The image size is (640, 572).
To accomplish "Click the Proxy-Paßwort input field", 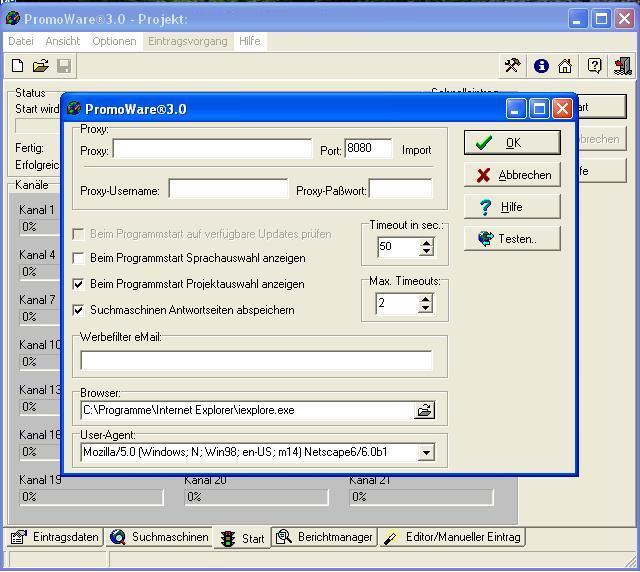I will (x=400, y=188).
